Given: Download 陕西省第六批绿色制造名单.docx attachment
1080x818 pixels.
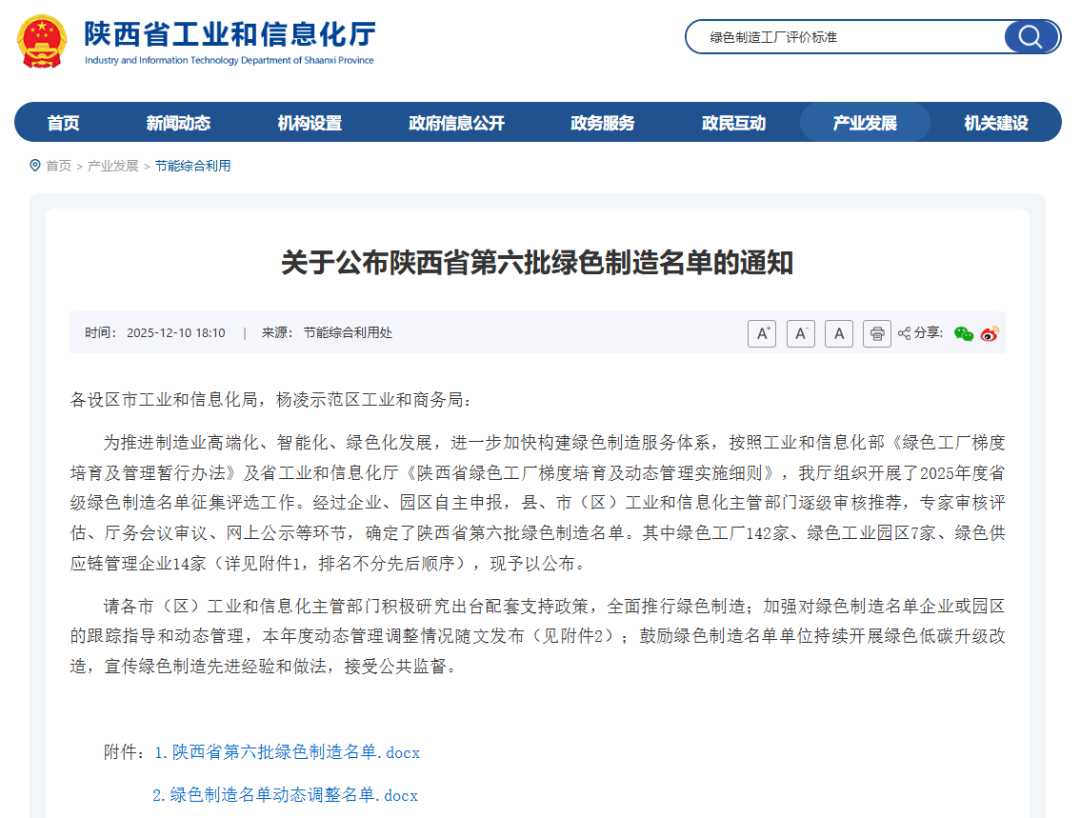Looking at the screenshot, I should coord(287,752).
